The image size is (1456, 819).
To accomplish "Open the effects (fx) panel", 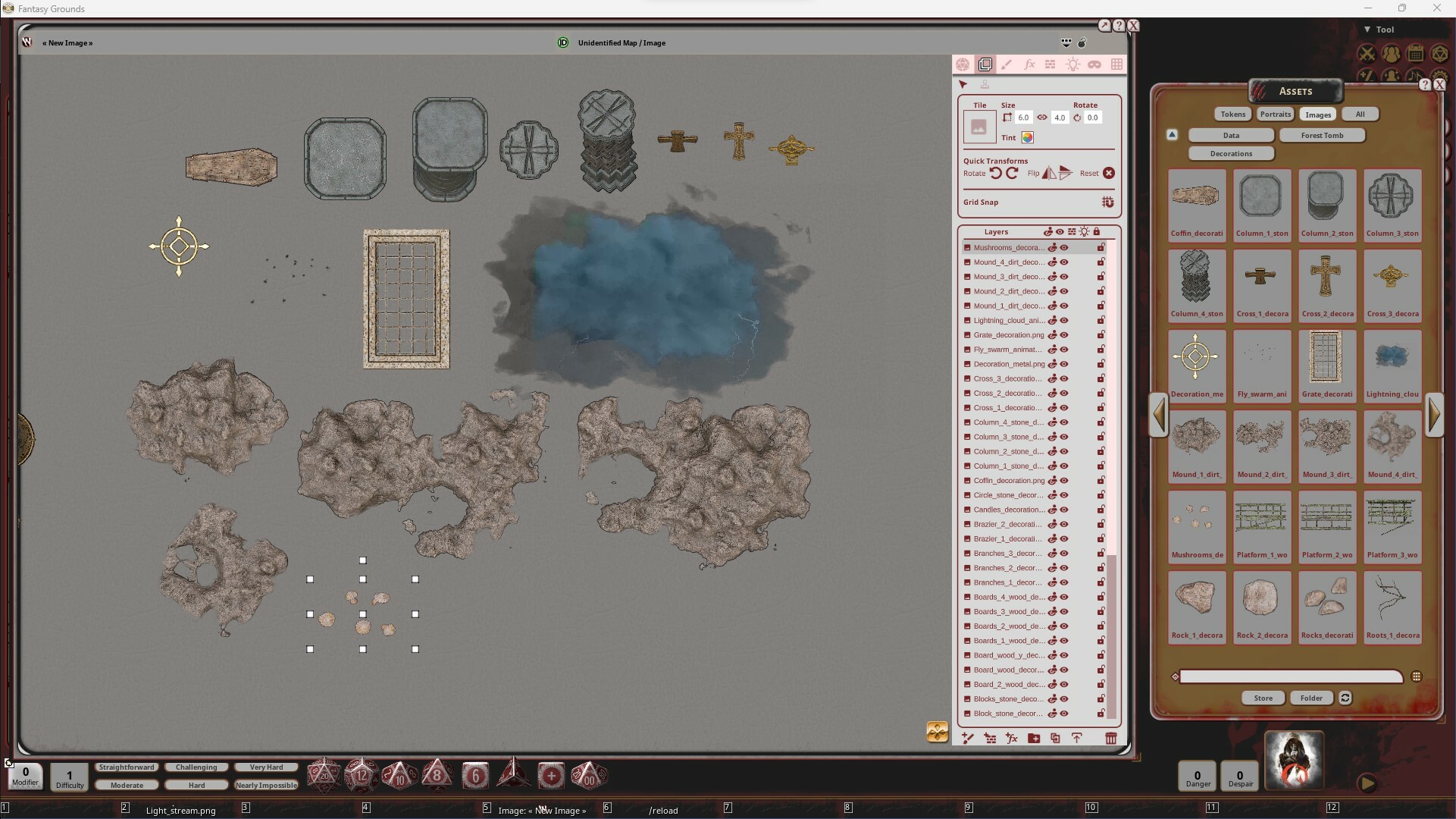I will (x=1029, y=64).
